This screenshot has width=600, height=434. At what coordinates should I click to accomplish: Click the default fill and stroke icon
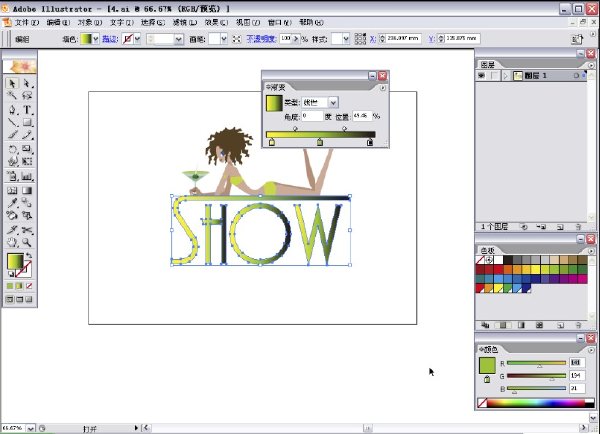pyautogui.click(x=10, y=274)
